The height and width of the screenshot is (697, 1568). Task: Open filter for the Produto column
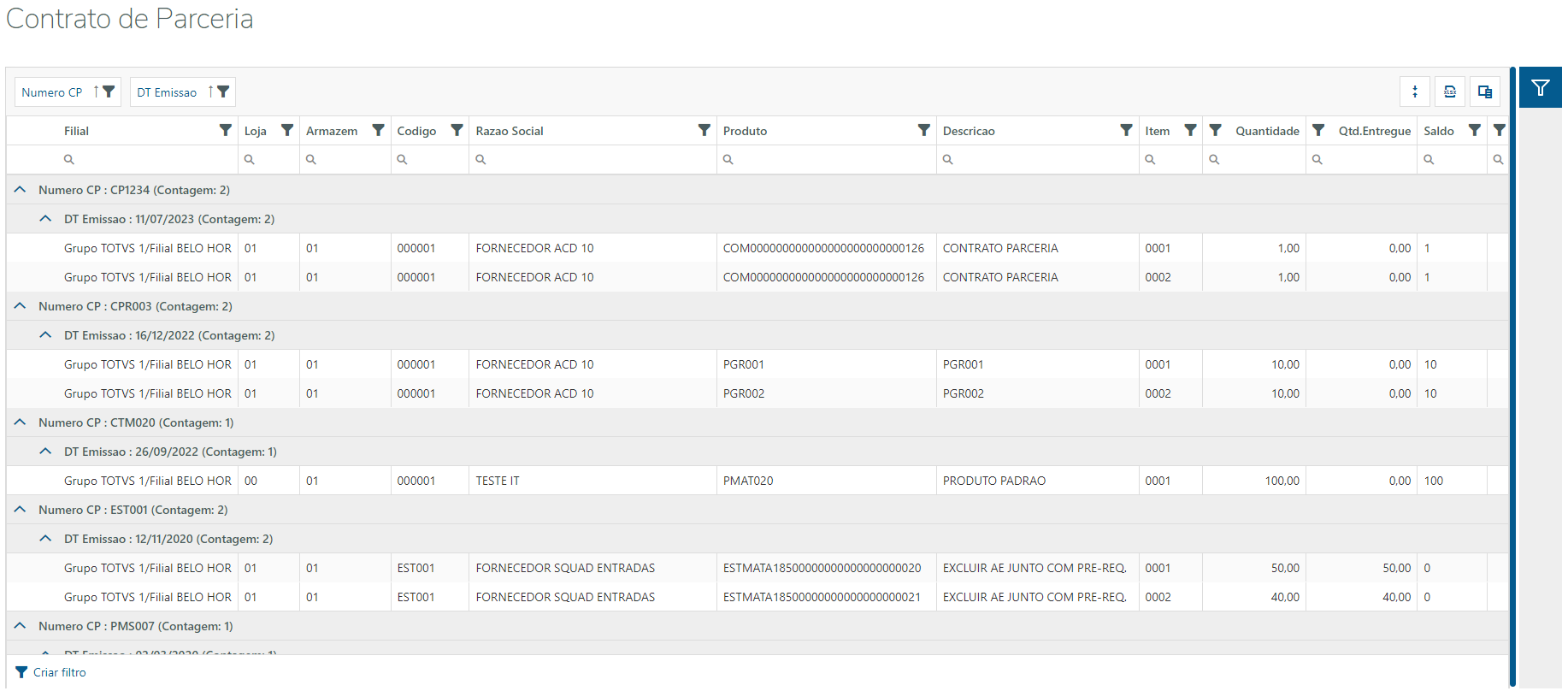[923, 130]
